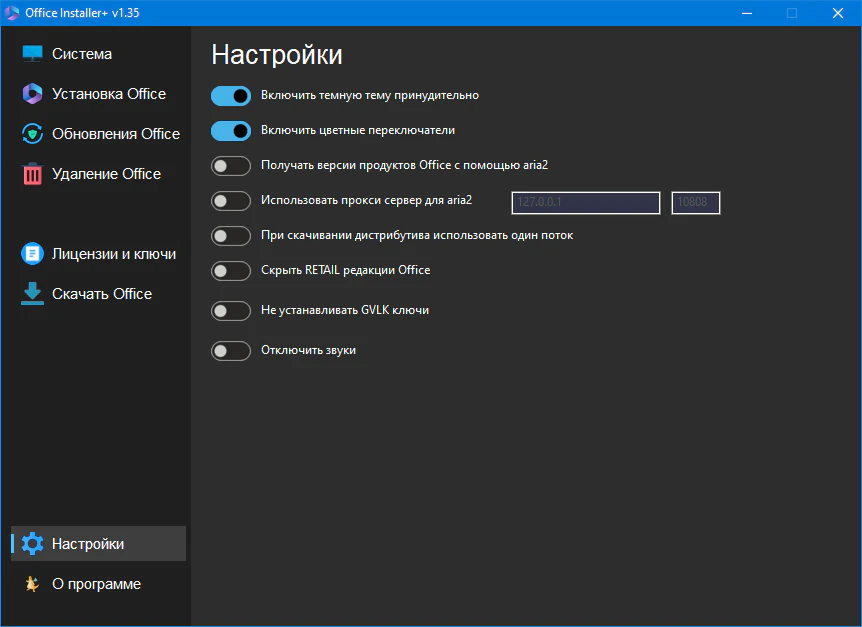Click label Использовать прокси сервер для aria2
This screenshot has width=862, height=627.
pos(367,200)
